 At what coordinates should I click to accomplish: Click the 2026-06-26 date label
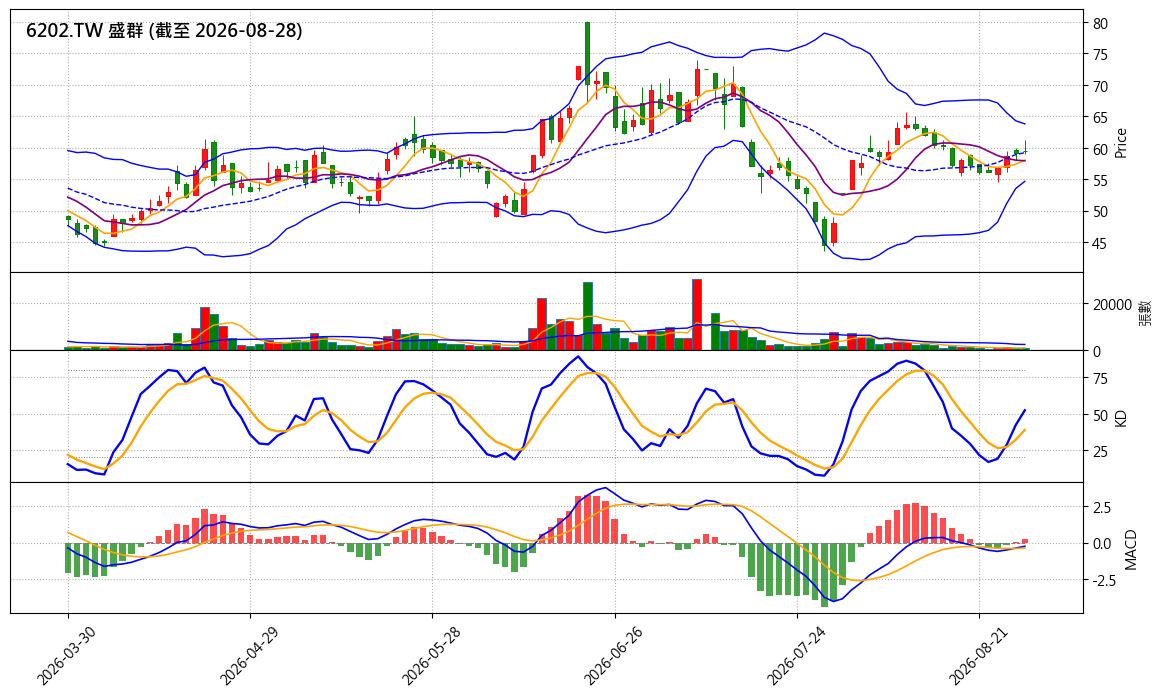pos(612,656)
